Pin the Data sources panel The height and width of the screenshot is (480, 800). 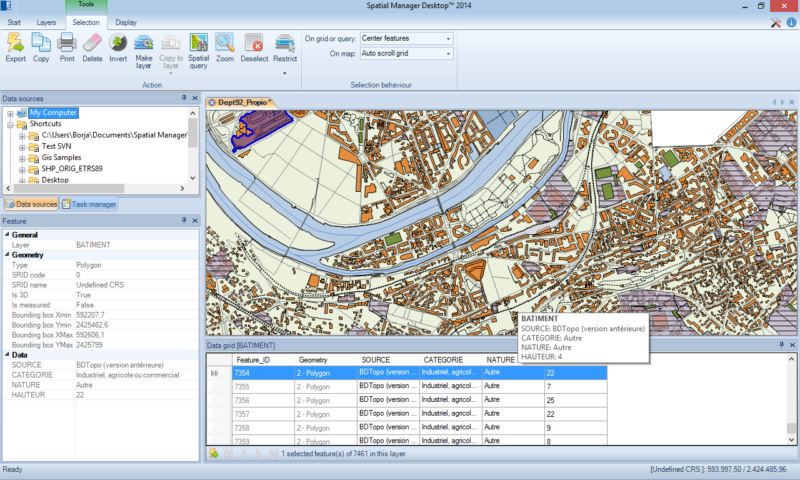pos(184,98)
